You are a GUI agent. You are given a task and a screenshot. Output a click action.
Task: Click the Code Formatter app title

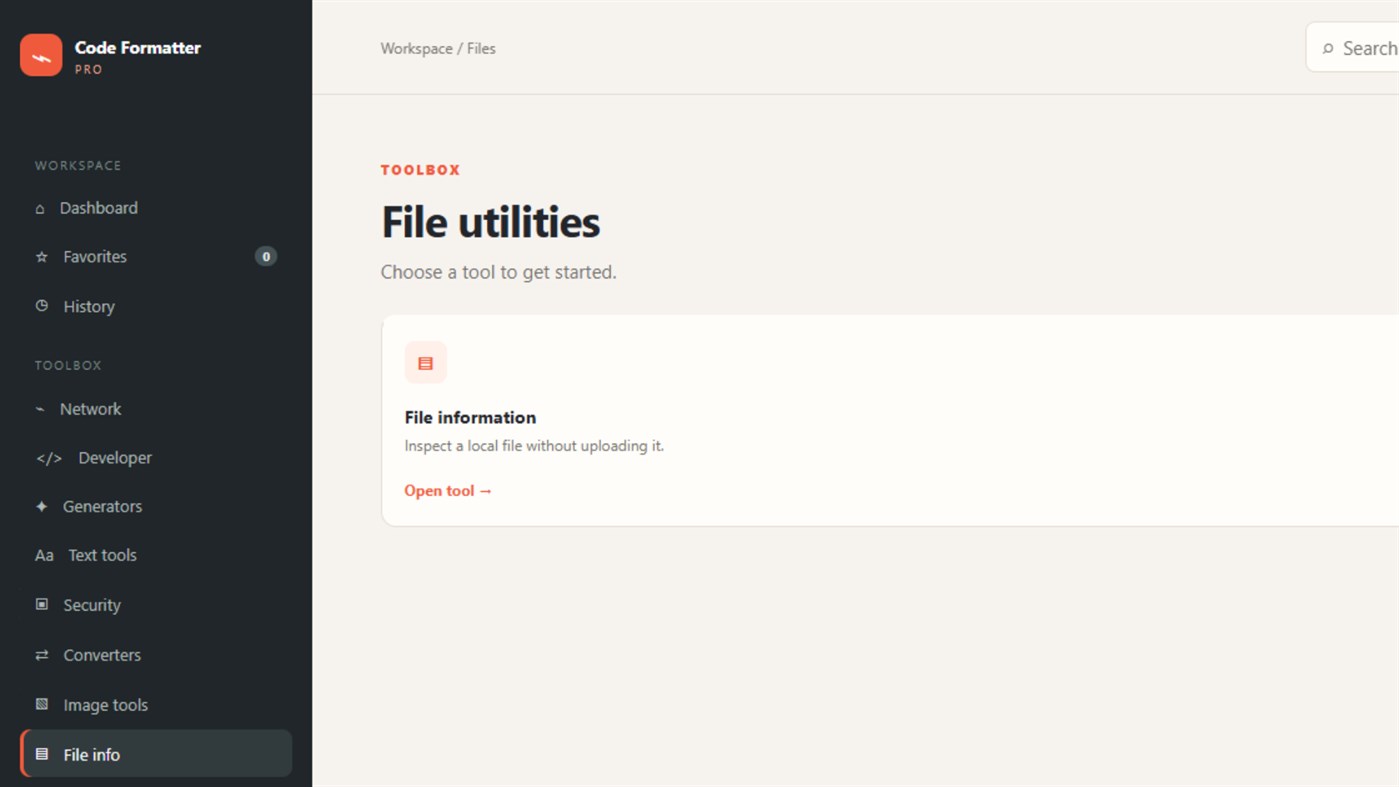[x=138, y=47]
